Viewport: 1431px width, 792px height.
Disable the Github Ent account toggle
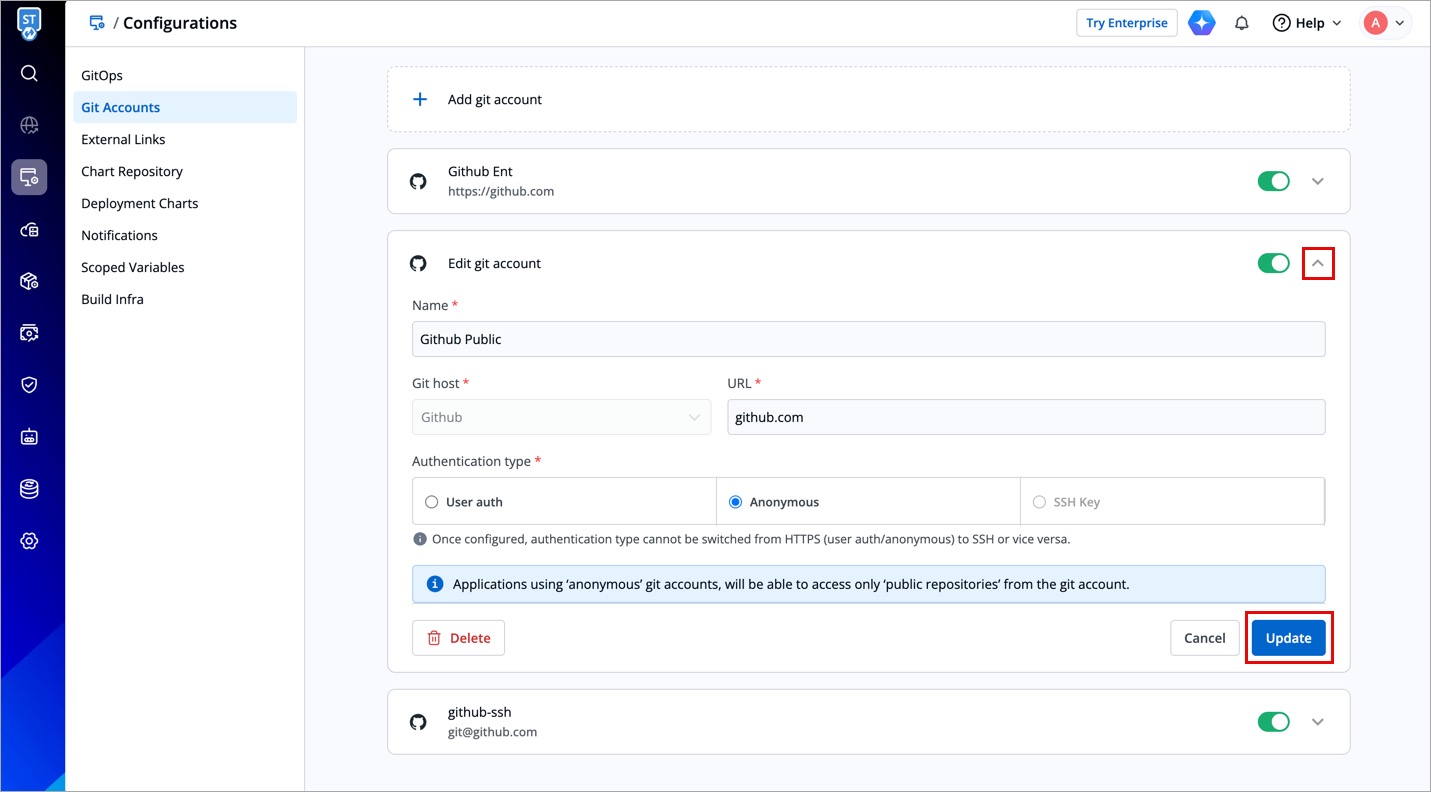tap(1273, 181)
